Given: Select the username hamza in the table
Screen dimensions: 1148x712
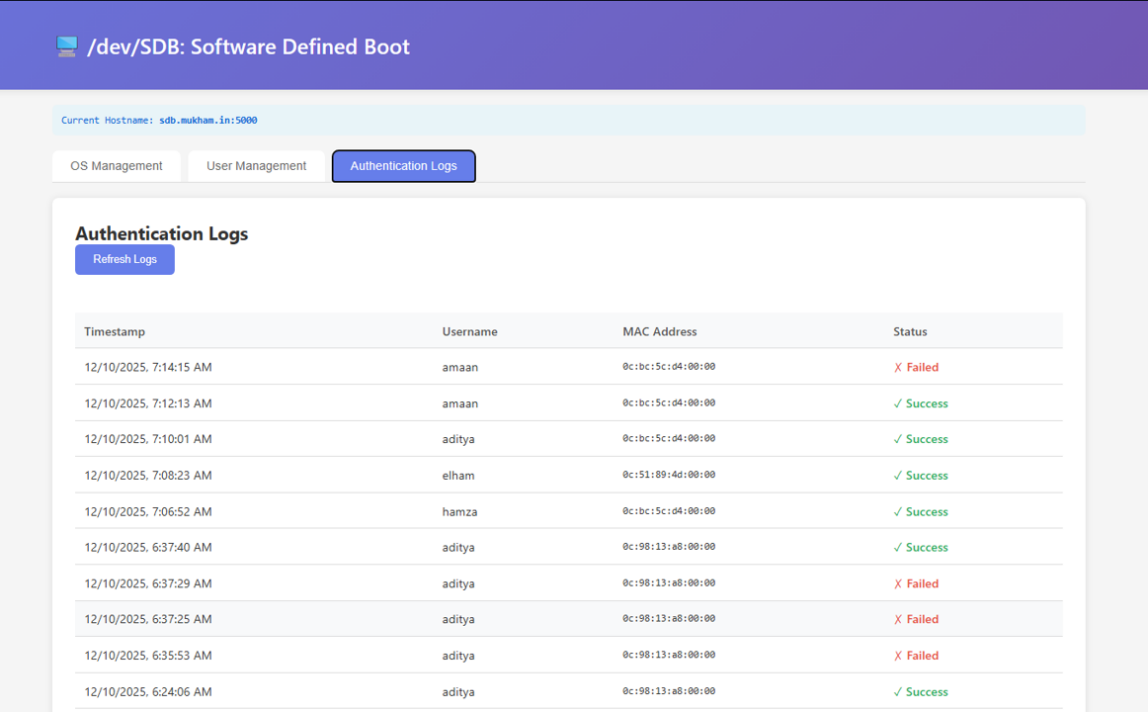Looking at the screenshot, I should pos(460,512).
